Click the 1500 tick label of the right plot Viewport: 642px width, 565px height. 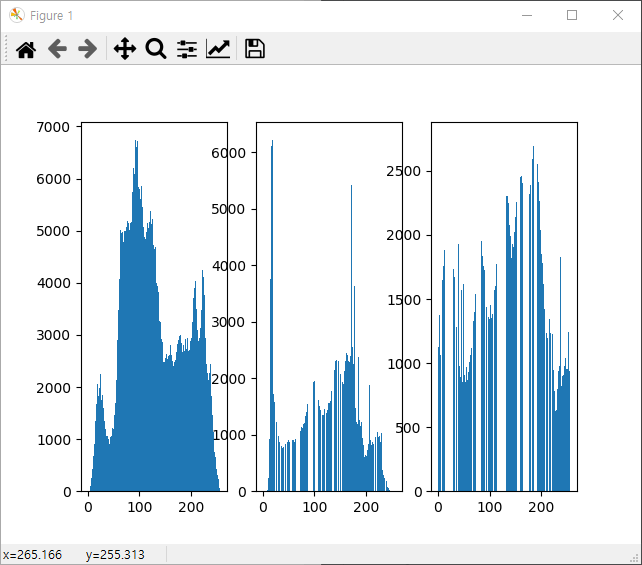point(404,300)
